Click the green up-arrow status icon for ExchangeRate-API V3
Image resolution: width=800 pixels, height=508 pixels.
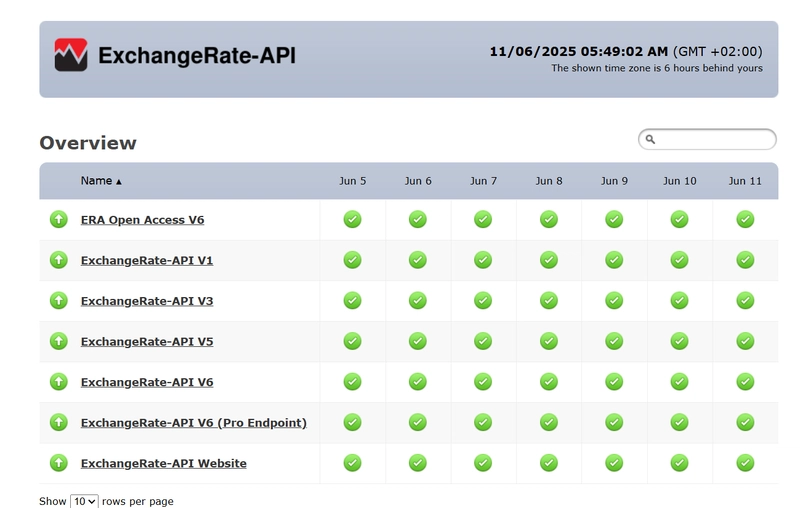[59, 300]
